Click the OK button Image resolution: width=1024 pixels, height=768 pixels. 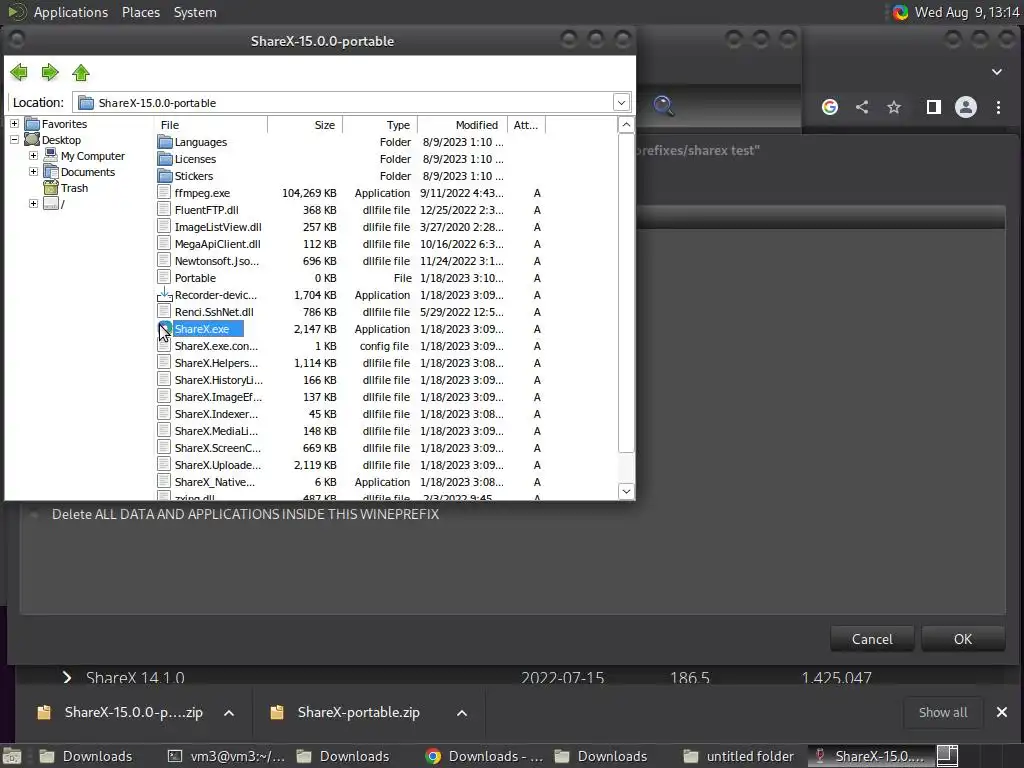[x=963, y=639]
